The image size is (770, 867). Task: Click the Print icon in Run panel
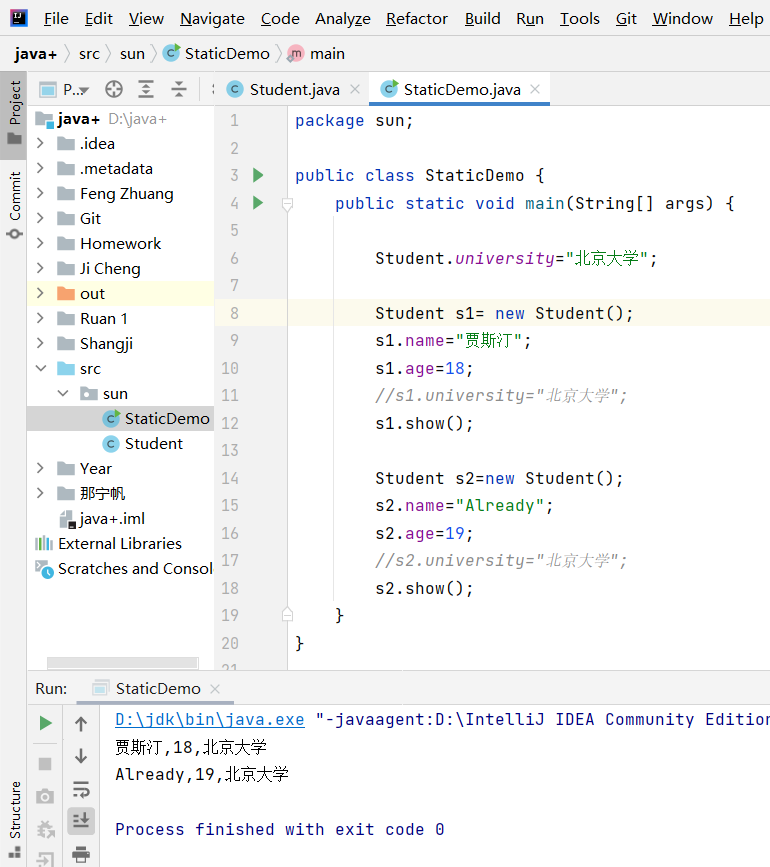(81, 853)
